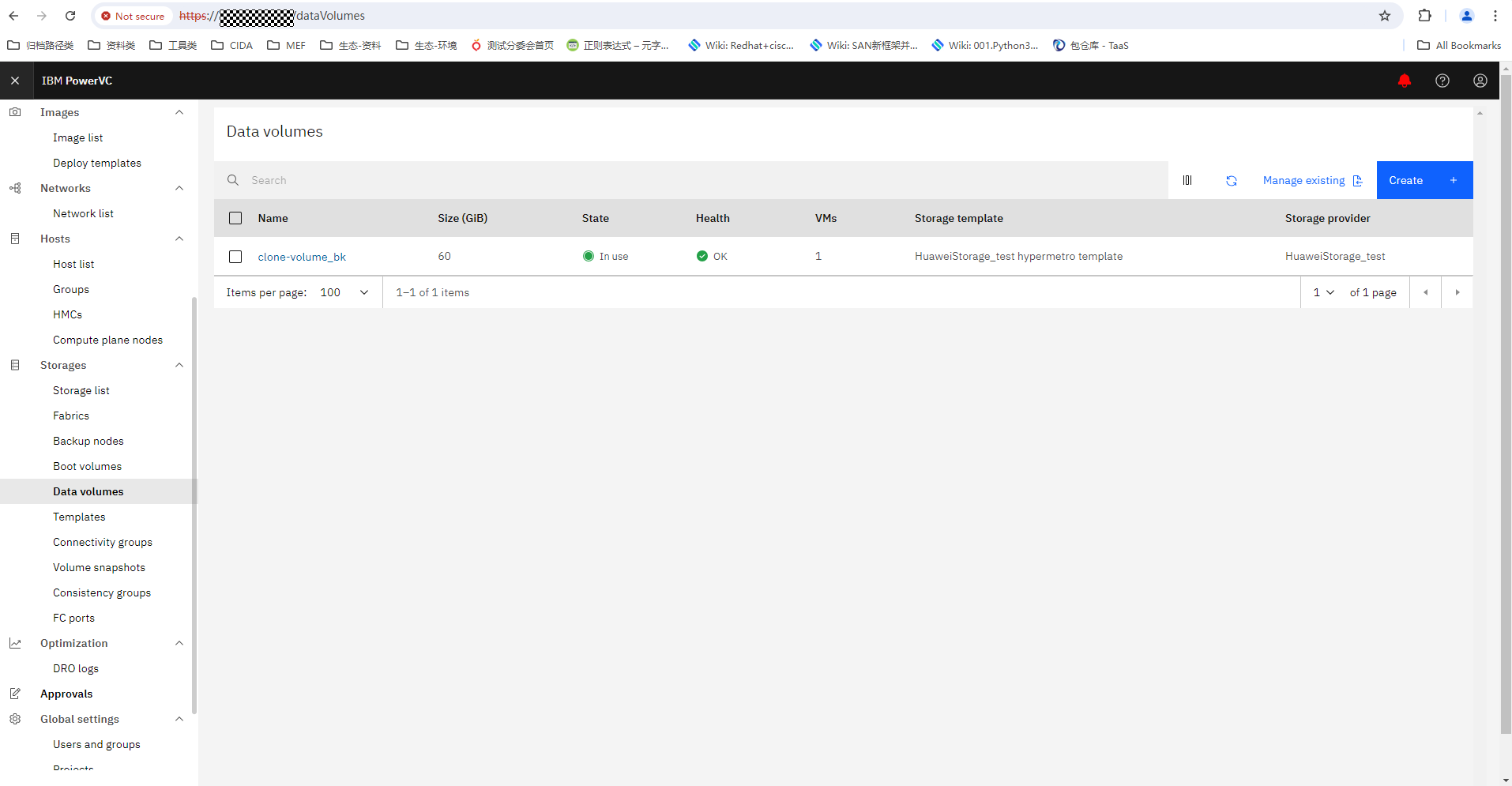1512x786 pixels.
Task: Open Network list in sidebar
Action: (x=83, y=213)
